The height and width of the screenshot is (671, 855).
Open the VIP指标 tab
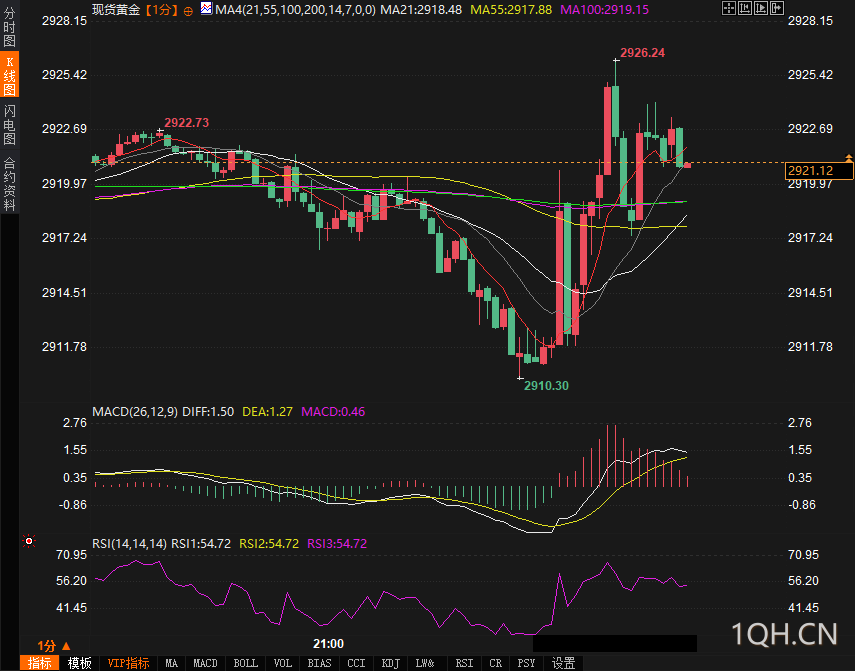128,663
